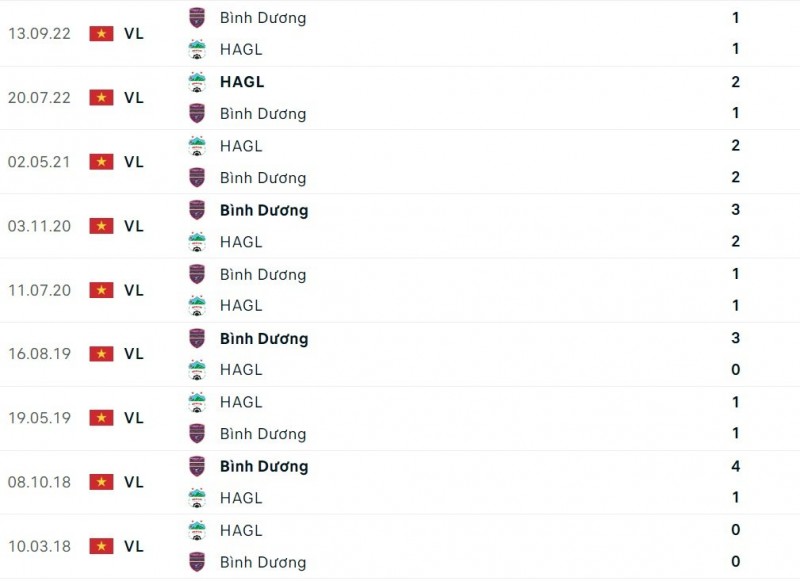Click Bình Dương crest in 08.10.18 match
Screen dimensions: 800x581
[x=197, y=466]
